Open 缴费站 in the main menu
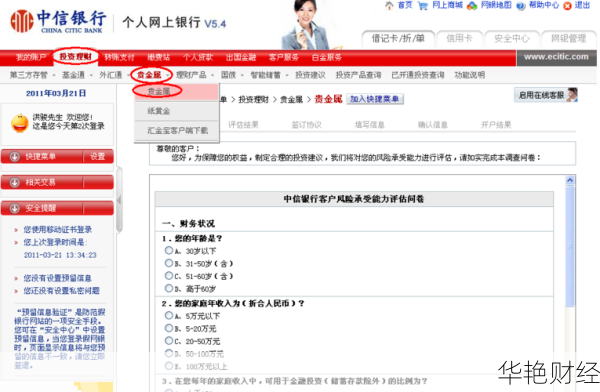The image size is (600, 392). tap(159, 57)
